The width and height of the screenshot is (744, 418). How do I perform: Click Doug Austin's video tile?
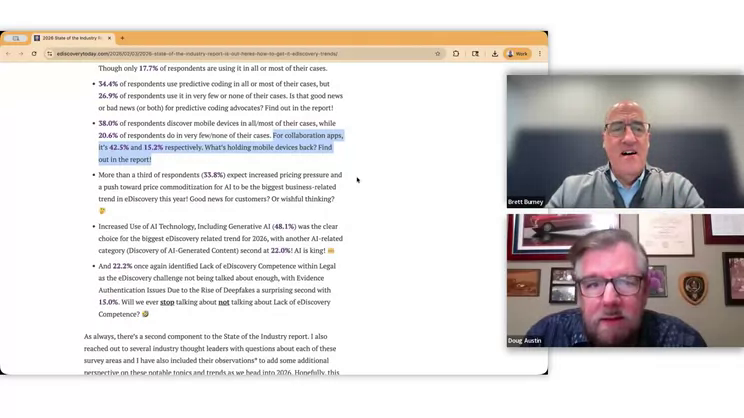click(x=624, y=280)
